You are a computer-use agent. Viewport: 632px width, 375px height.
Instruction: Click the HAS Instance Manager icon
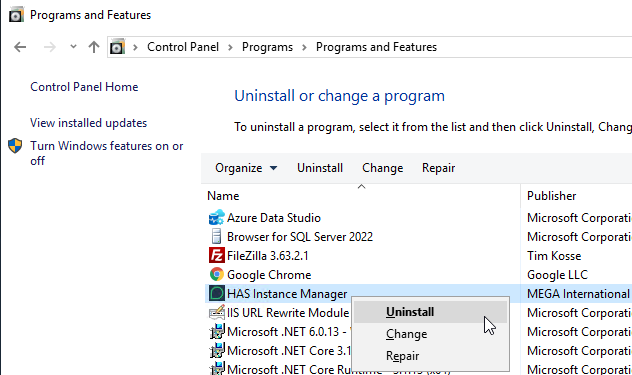point(216,294)
